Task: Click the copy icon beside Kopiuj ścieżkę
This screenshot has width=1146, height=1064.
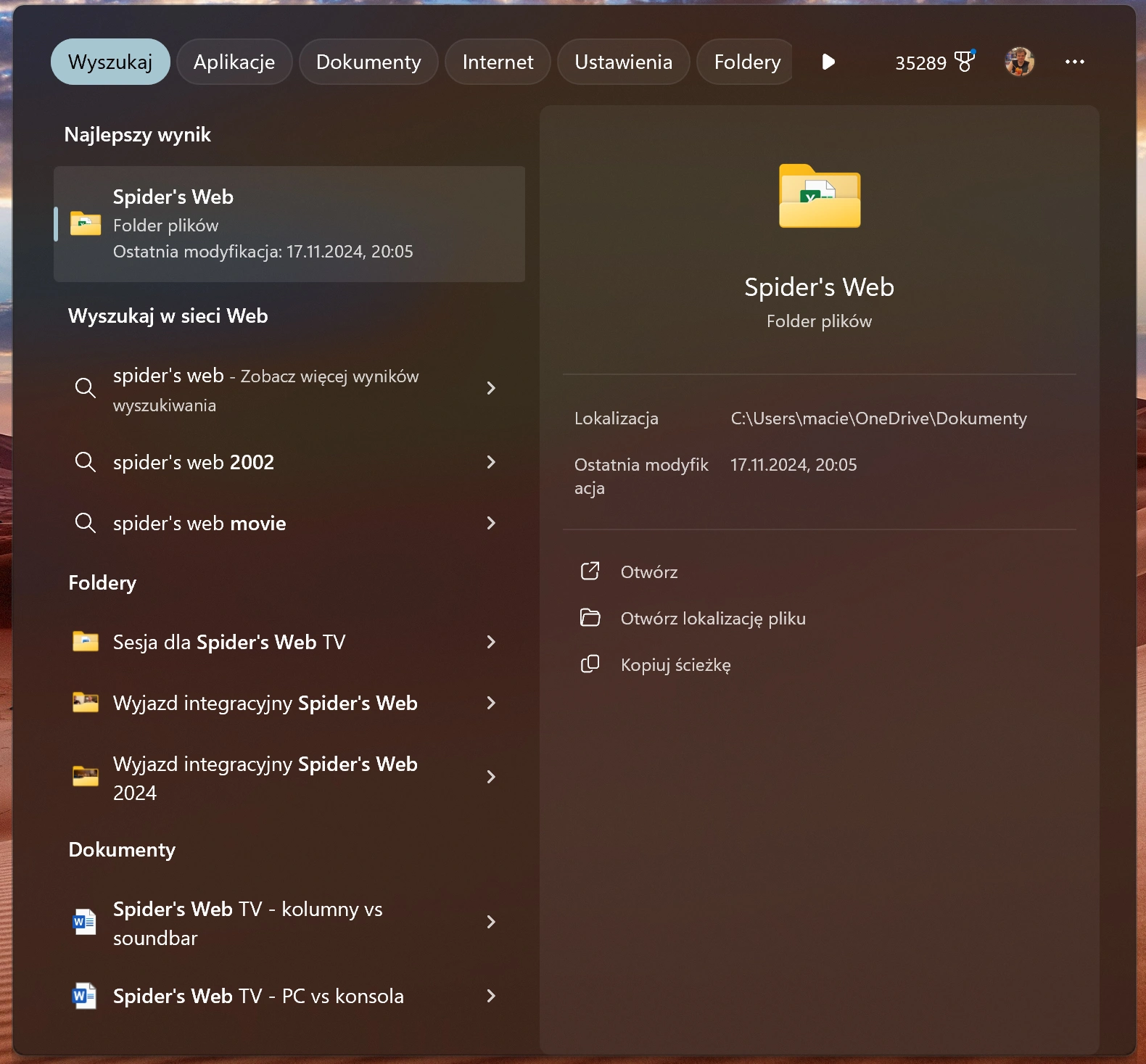Action: coord(590,664)
